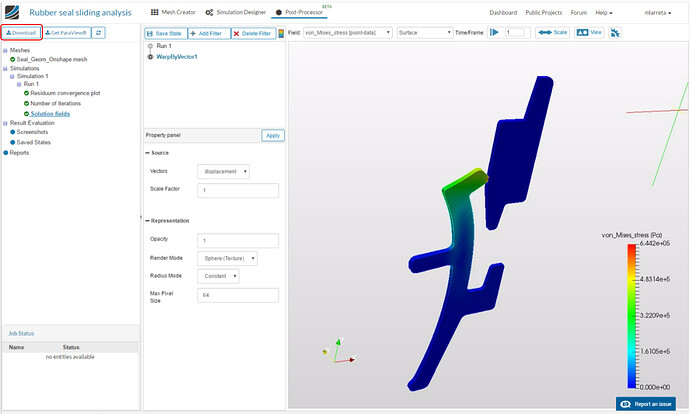Open the Solution fields link
This screenshot has height=414, width=690.
click(x=50, y=114)
